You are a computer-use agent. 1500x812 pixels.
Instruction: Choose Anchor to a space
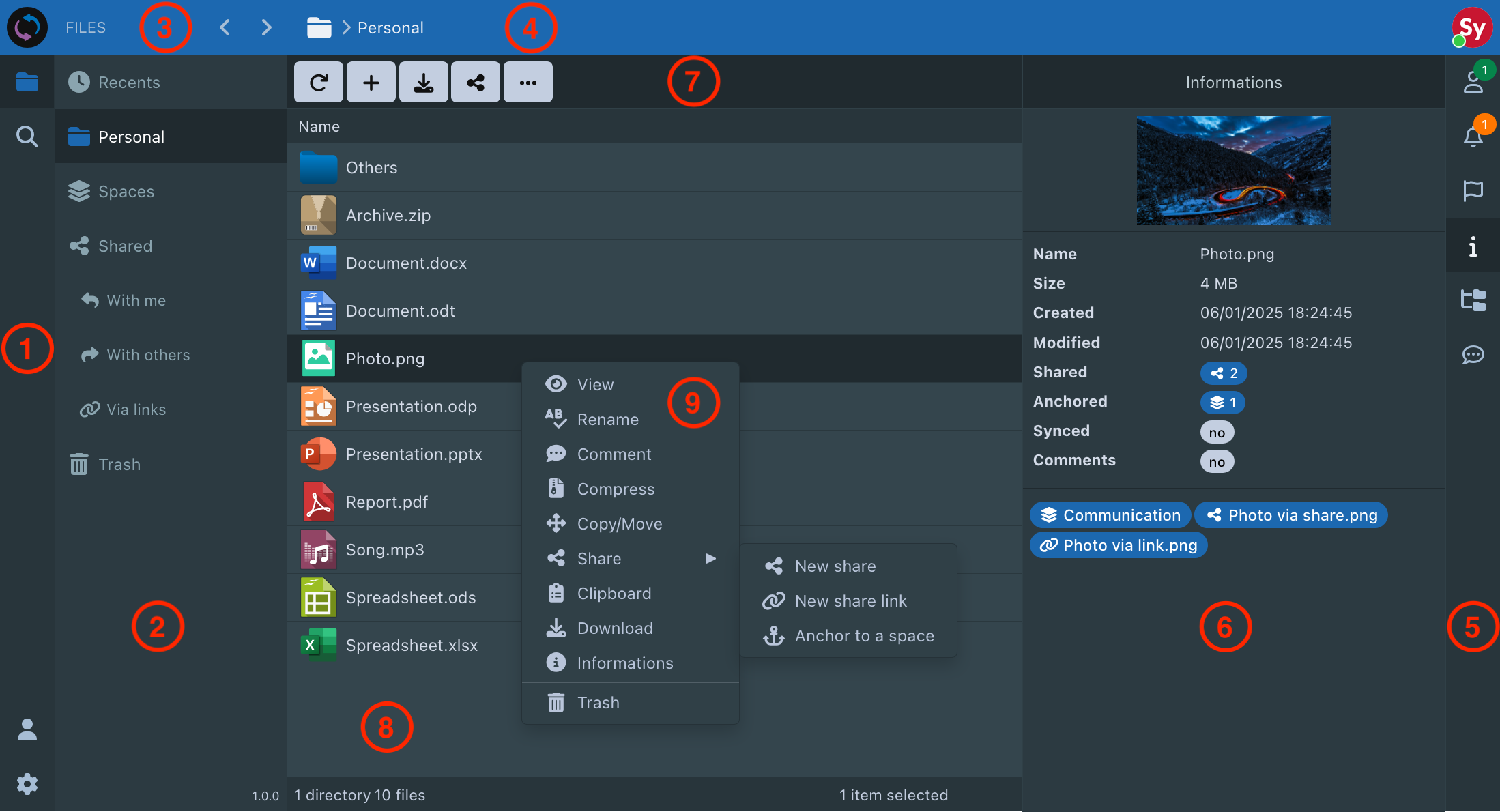pos(864,635)
